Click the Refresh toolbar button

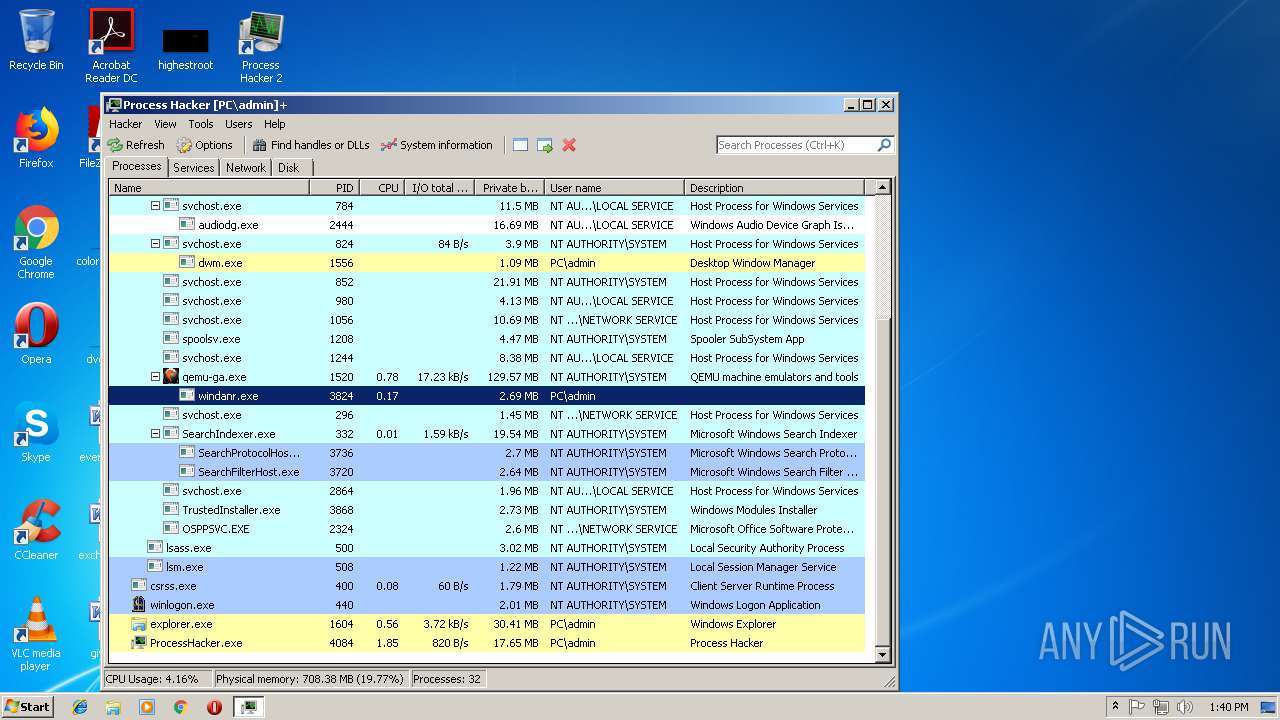coord(136,145)
